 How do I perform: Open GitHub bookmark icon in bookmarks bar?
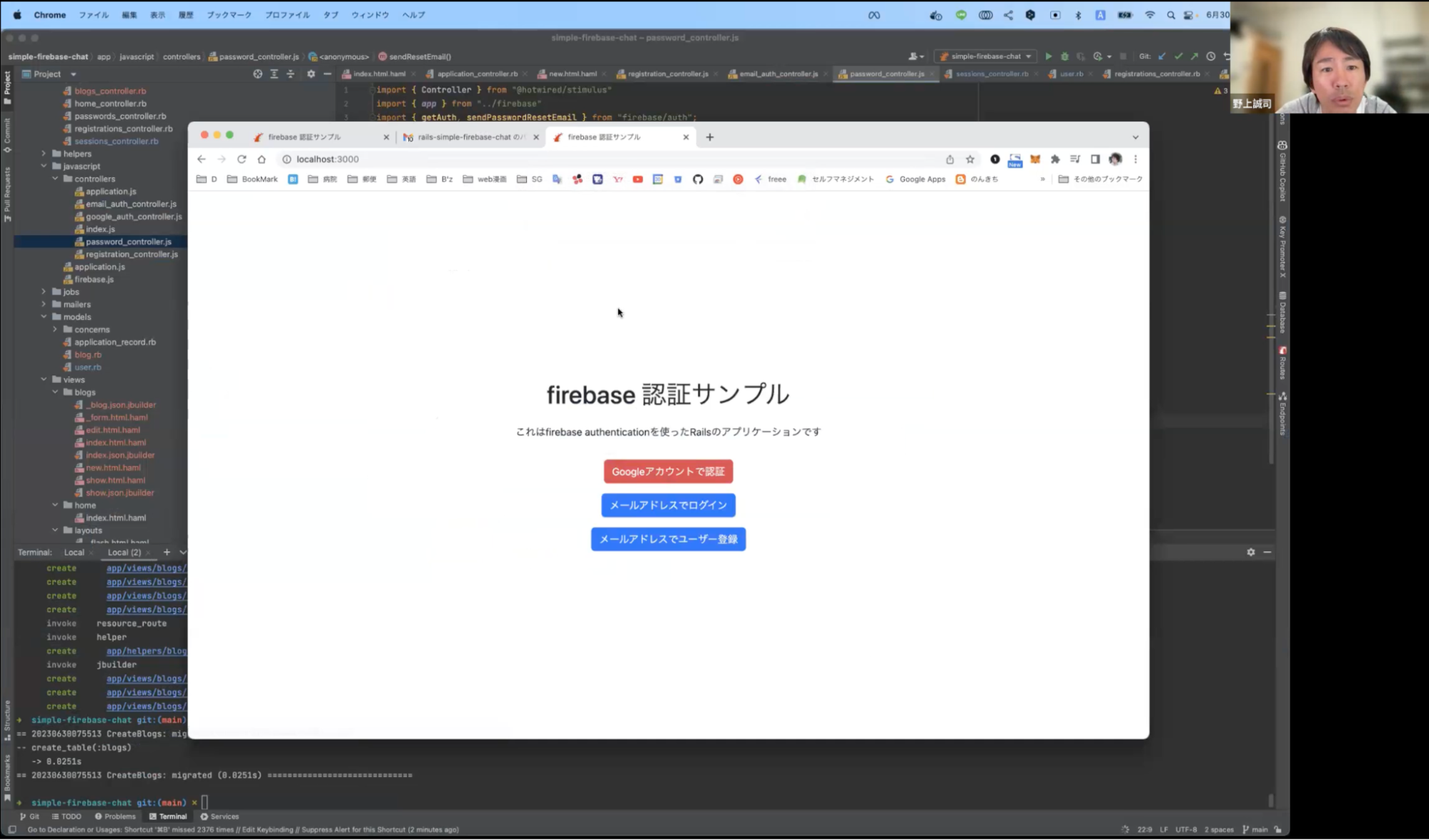(x=698, y=179)
